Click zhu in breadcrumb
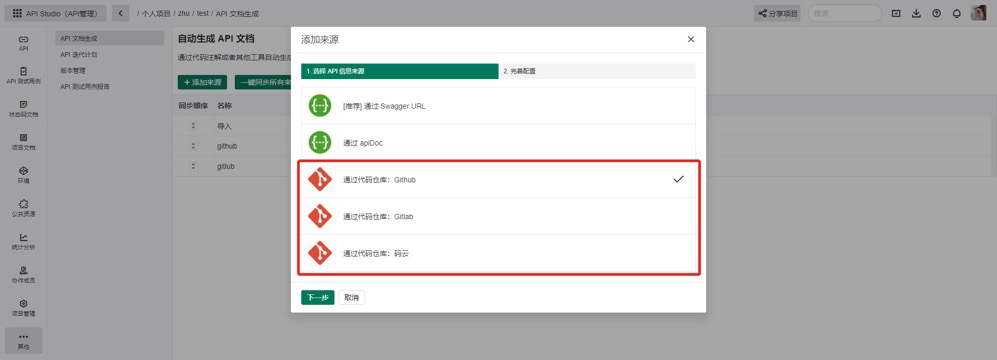This screenshot has height=360, width=997. pos(184,13)
